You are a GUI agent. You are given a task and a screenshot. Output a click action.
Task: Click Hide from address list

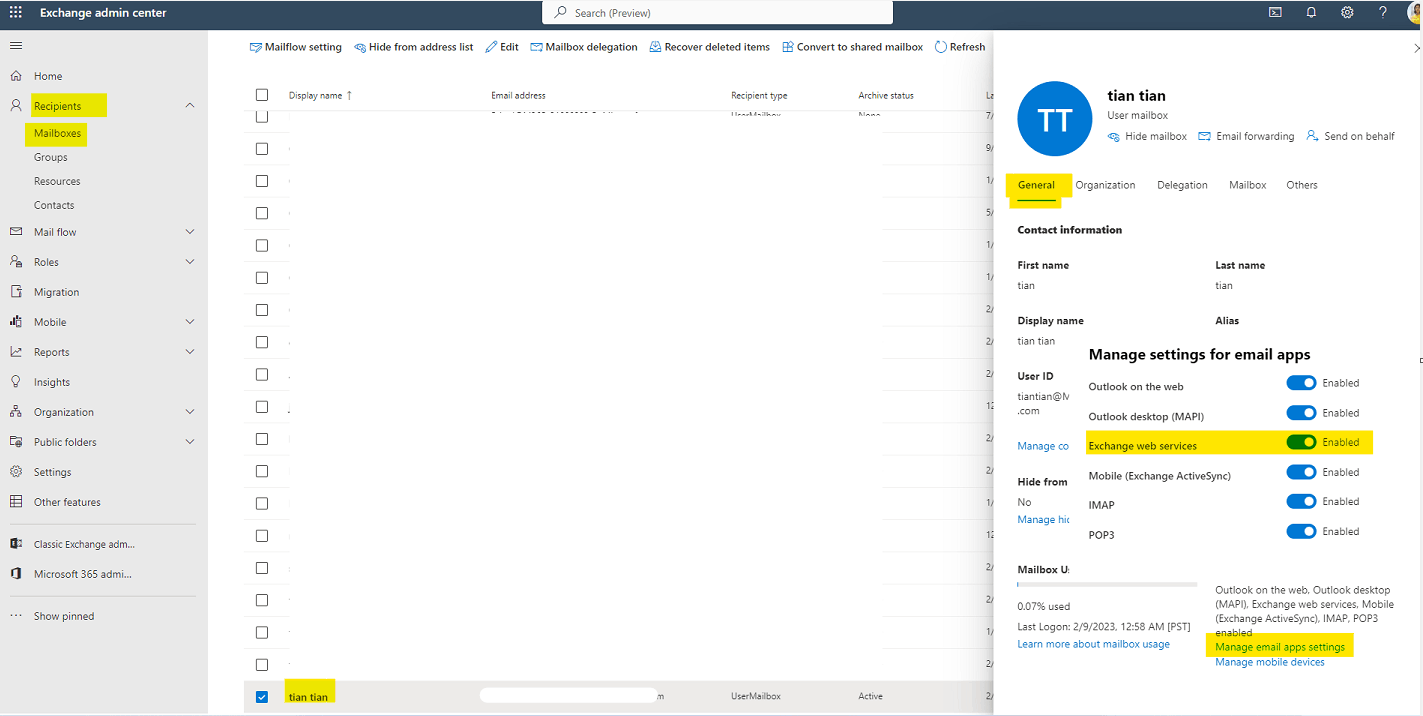(x=414, y=47)
